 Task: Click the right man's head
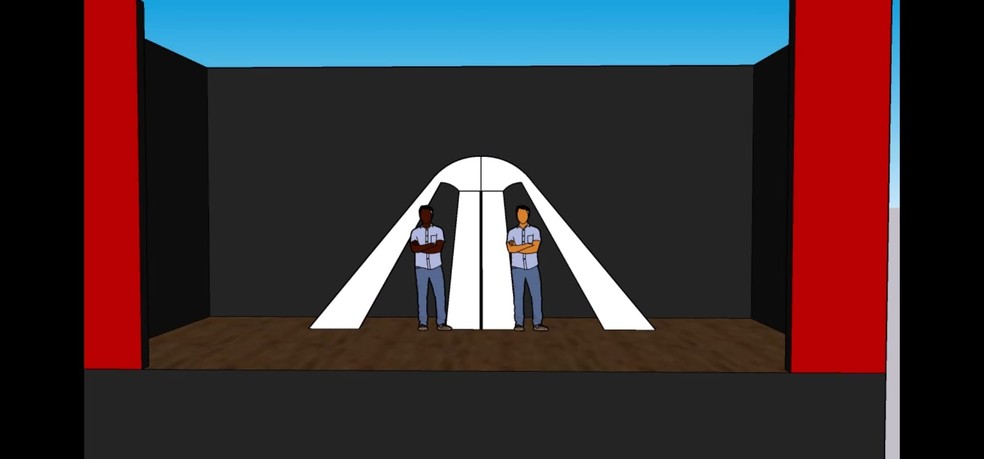pos(522,215)
